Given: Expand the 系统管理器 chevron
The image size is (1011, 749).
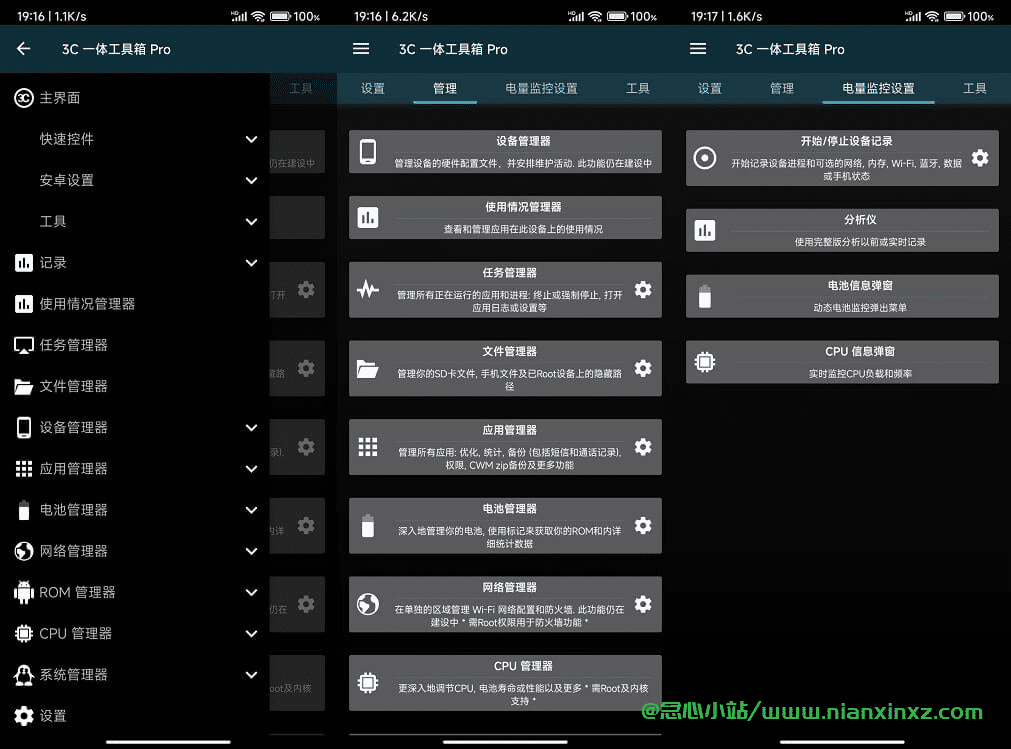Looking at the screenshot, I should point(251,675).
